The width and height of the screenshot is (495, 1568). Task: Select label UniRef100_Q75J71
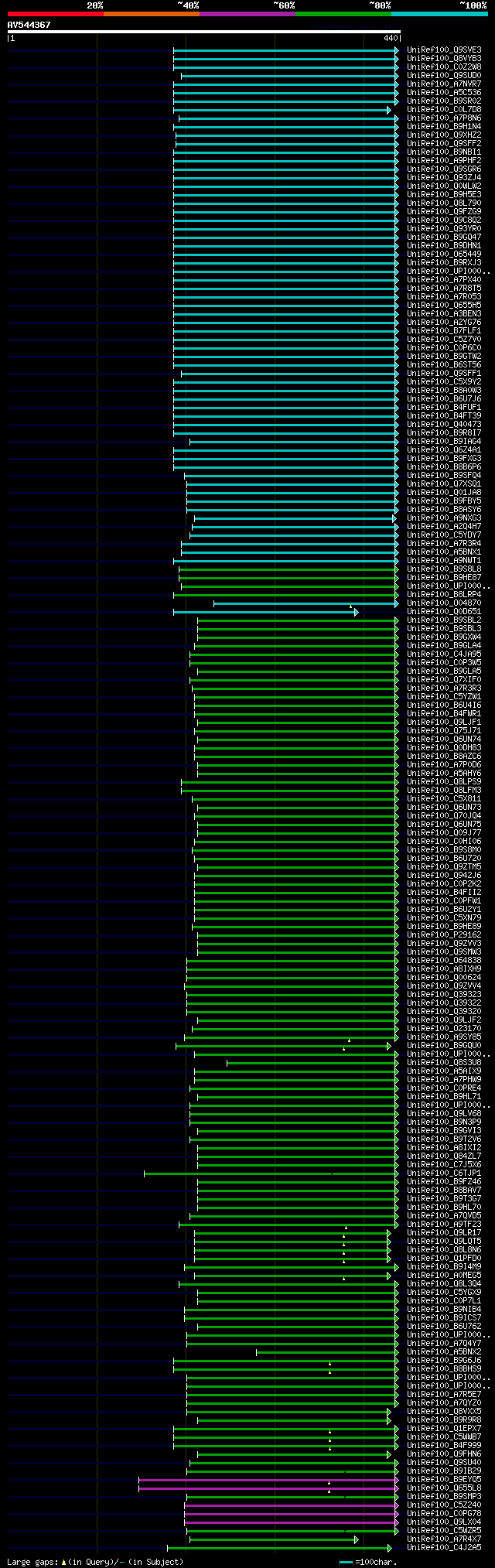pos(444,730)
